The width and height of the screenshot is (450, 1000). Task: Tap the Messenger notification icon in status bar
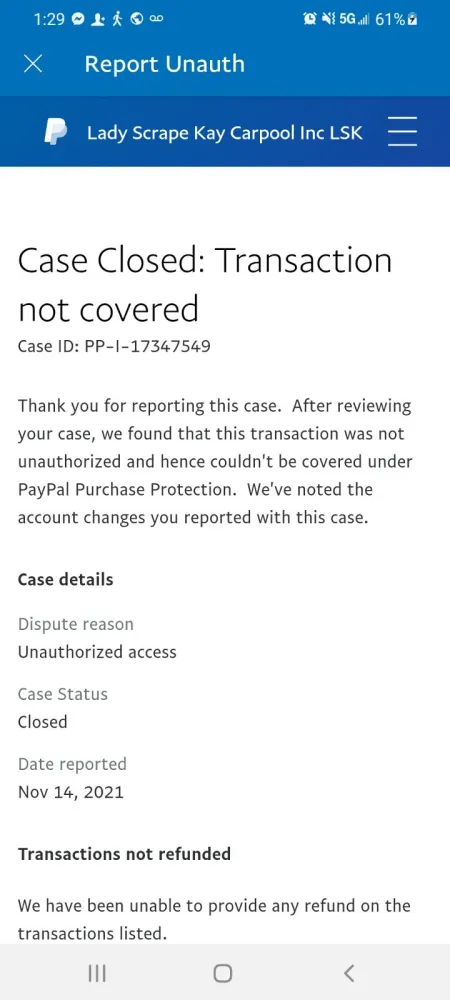[79, 19]
